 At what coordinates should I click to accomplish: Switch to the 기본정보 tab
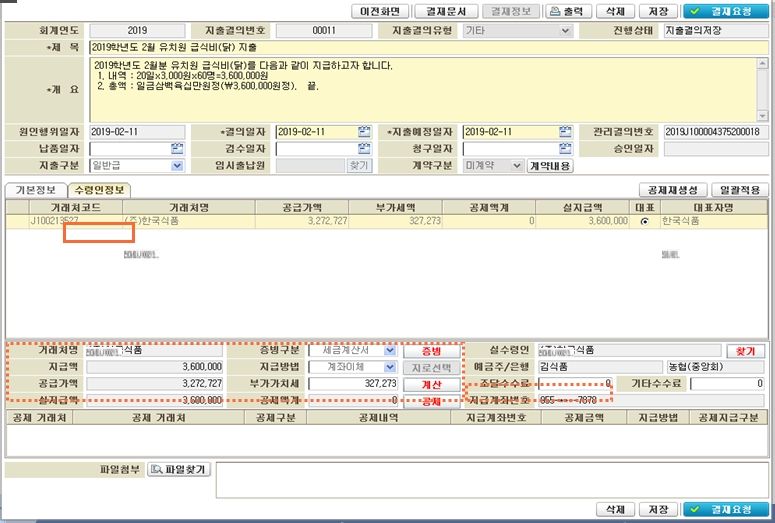point(34,190)
